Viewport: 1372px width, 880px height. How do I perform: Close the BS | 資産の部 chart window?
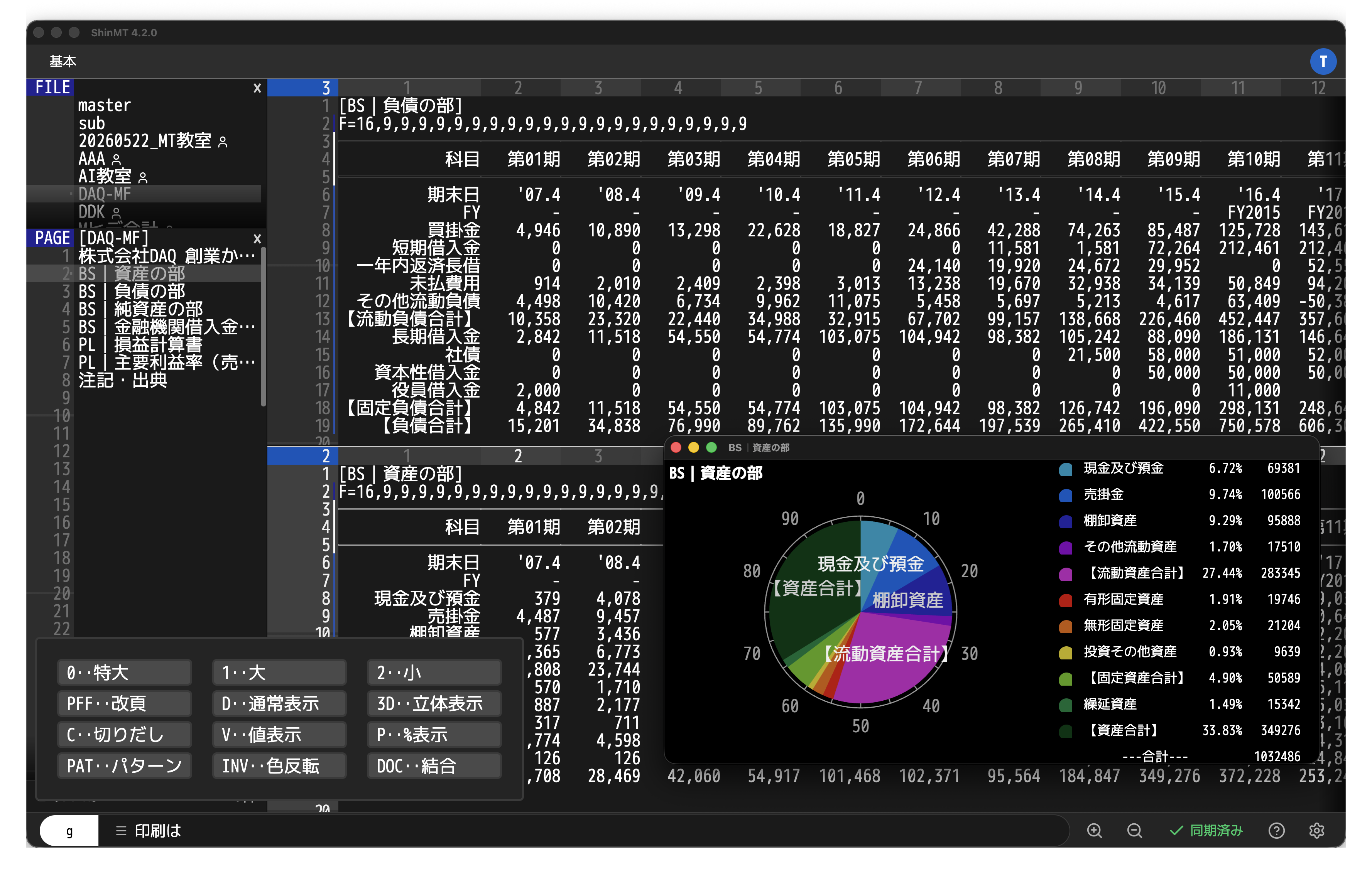[x=676, y=447]
